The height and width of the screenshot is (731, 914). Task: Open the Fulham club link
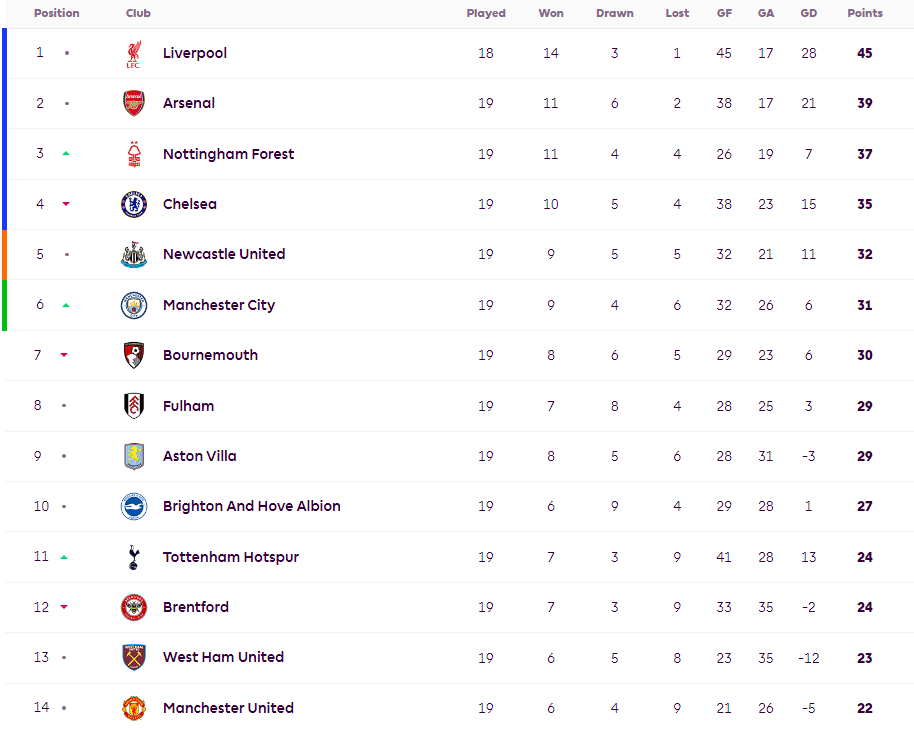[x=188, y=406]
